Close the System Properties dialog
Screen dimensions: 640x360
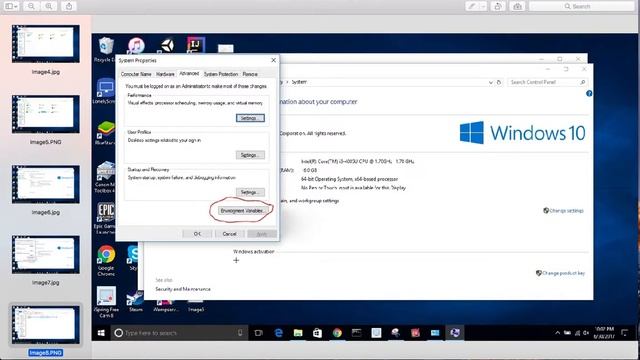pos(273,60)
